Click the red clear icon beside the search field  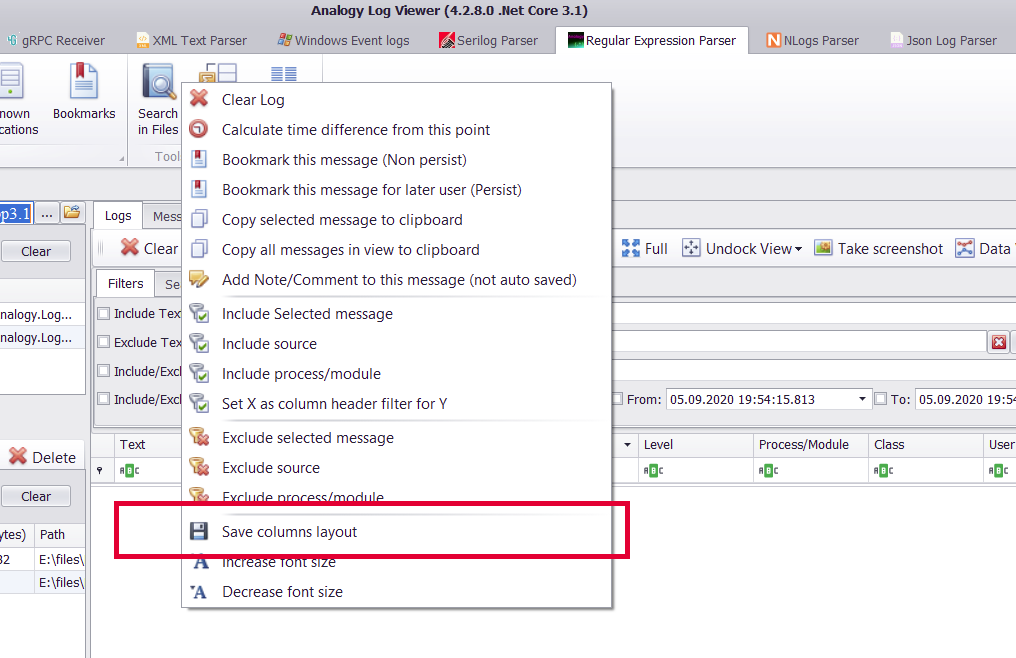998,341
